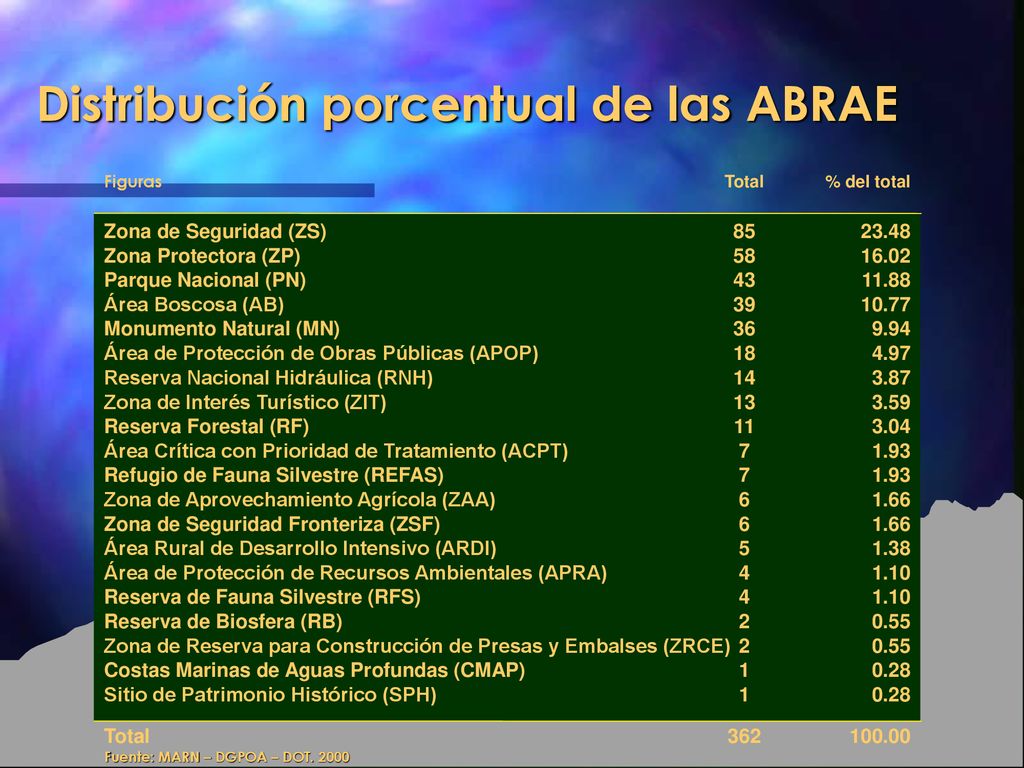
Task: Click total value "14" in the RNH row
Action: pyautogui.click(x=744, y=377)
